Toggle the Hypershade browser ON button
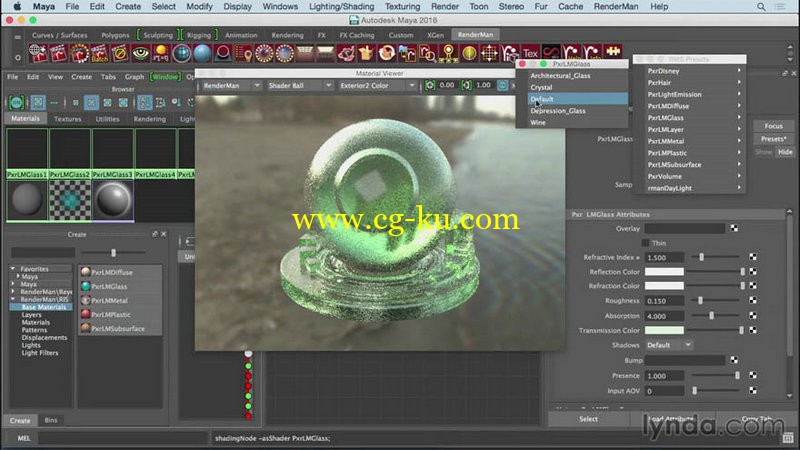The width and height of the screenshot is (800, 450). click(16, 103)
